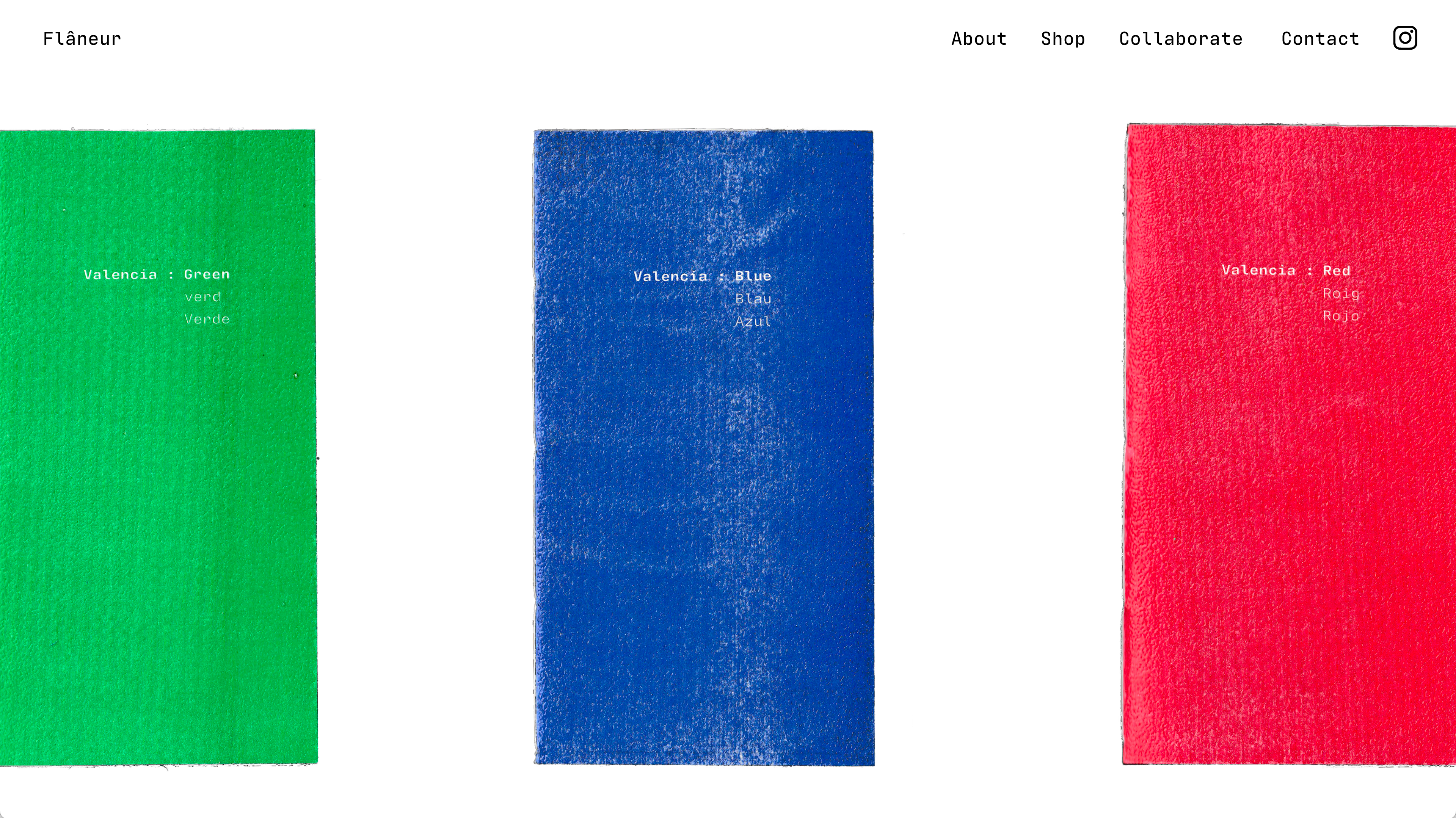Click the word 'Azul' on blue cover
This screenshot has width=1456, height=818.
[753, 321]
